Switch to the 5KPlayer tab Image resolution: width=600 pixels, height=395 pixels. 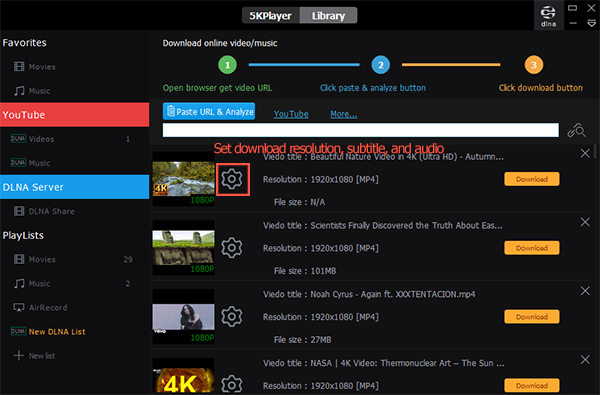271,16
